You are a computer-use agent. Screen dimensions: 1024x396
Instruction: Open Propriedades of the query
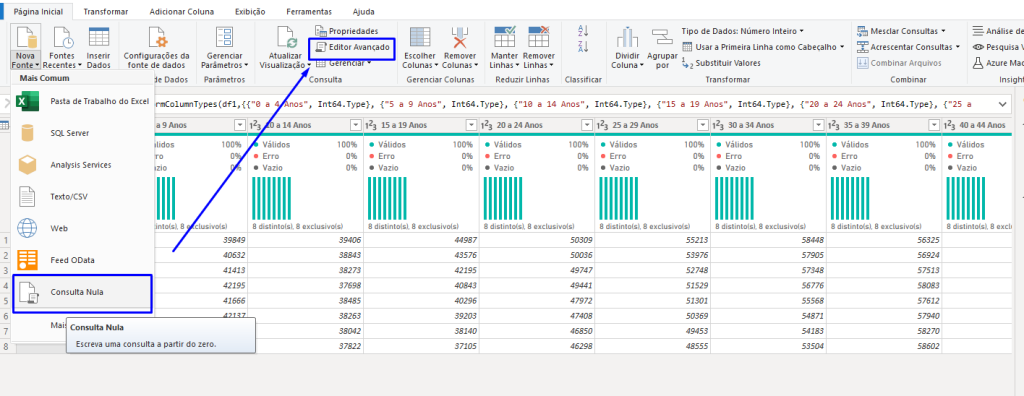(x=347, y=31)
